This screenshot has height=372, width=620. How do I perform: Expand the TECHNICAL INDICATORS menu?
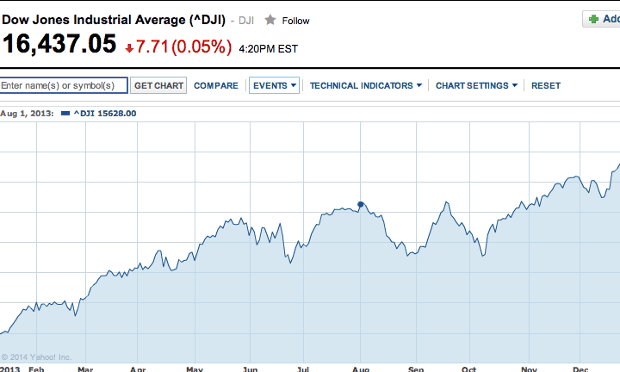[x=366, y=86]
